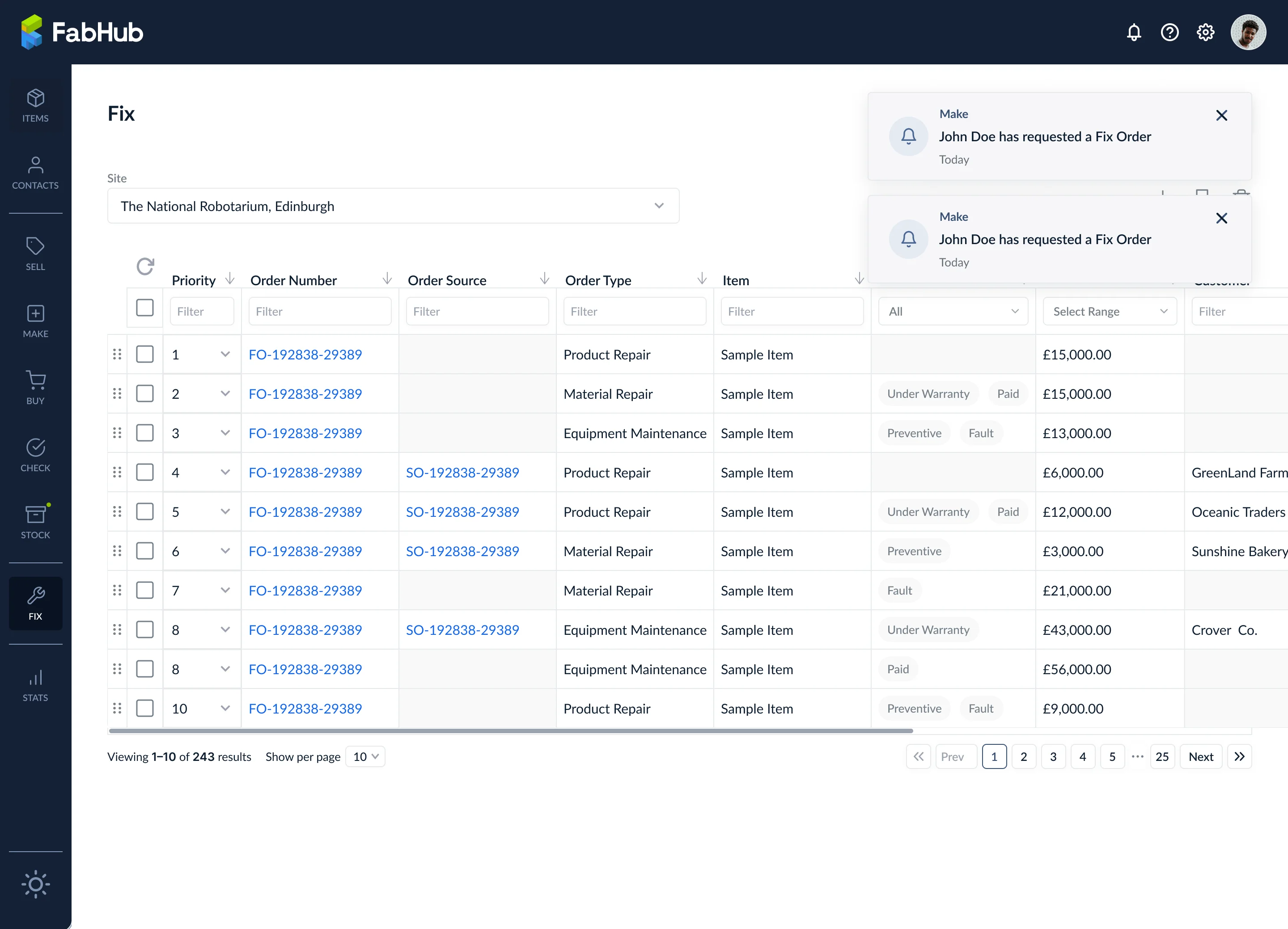Image resolution: width=1288 pixels, height=929 pixels.
Task: Sort by Order Number column arrow
Action: click(x=387, y=278)
